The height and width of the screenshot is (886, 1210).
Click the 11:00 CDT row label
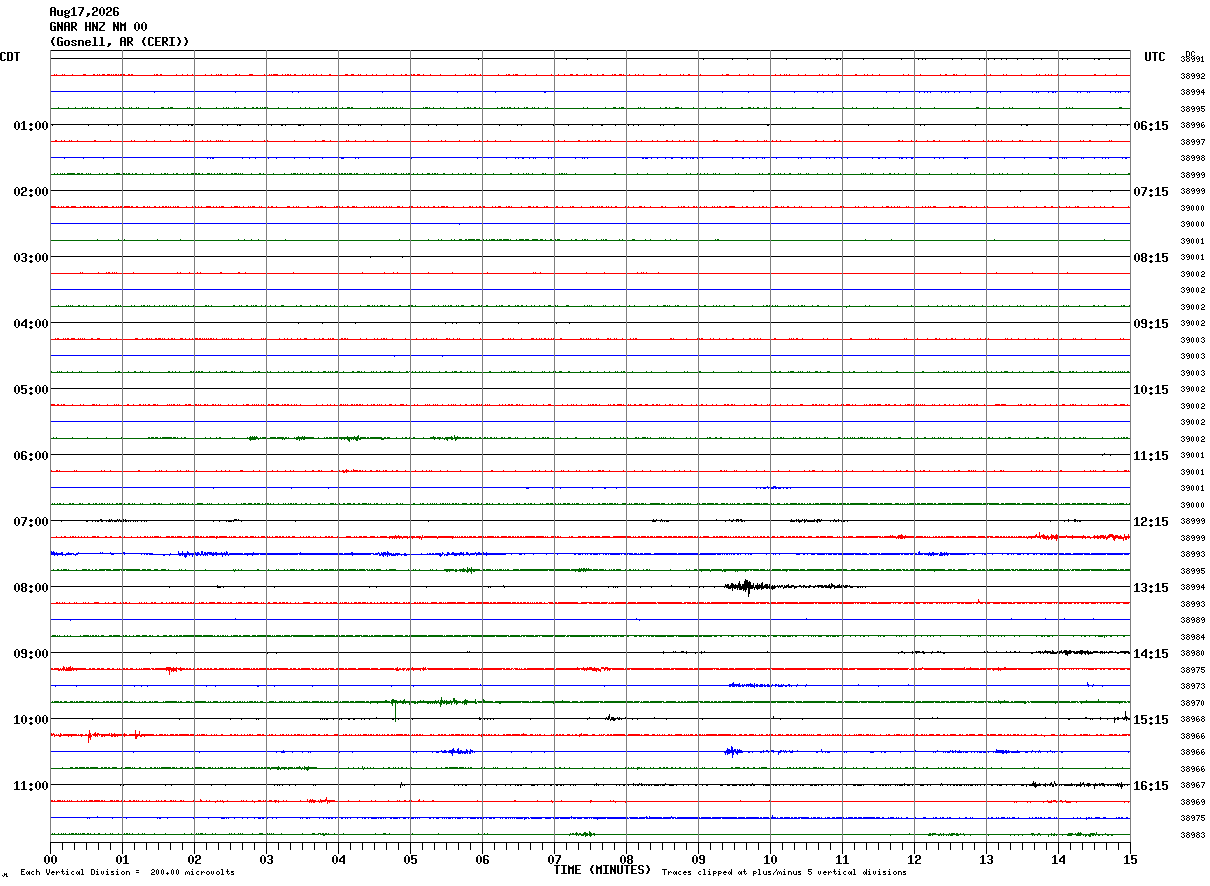30,785
